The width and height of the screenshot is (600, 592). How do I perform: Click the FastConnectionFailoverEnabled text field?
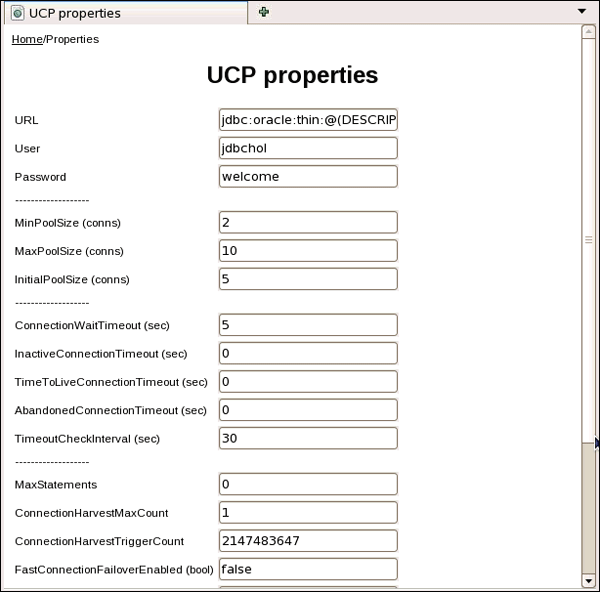[x=308, y=568]
